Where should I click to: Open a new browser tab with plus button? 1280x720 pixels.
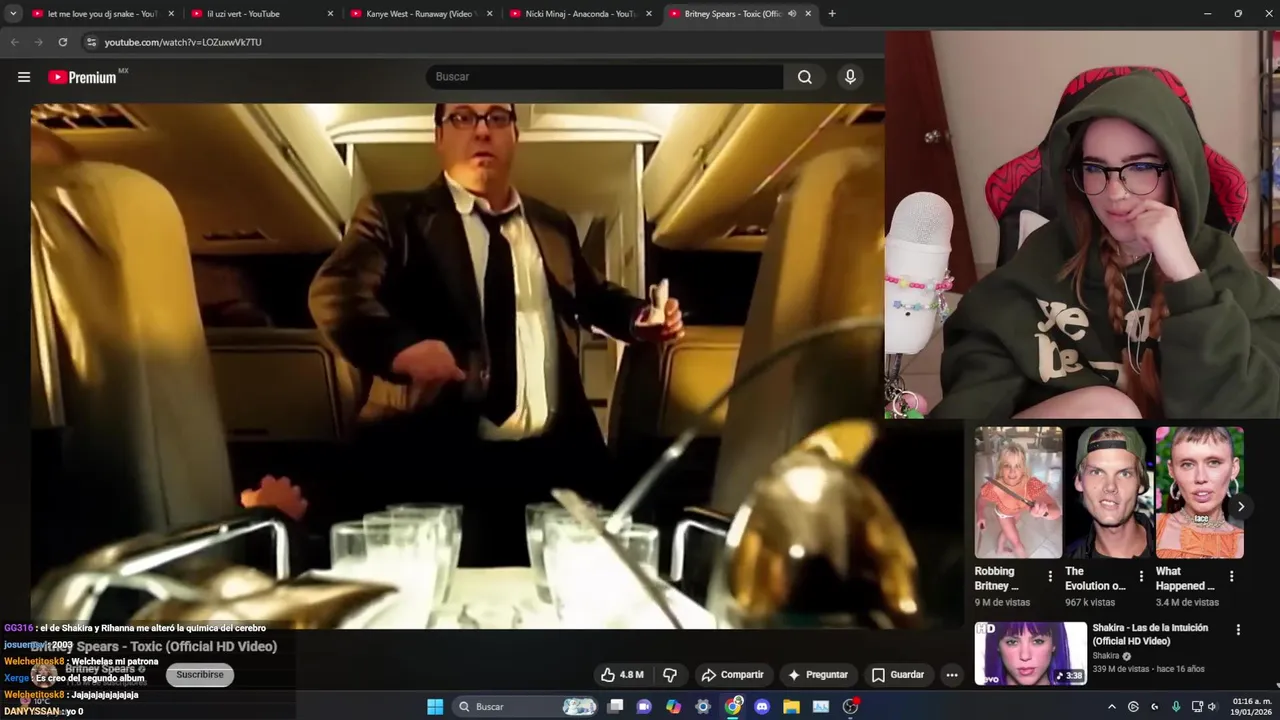832,14
